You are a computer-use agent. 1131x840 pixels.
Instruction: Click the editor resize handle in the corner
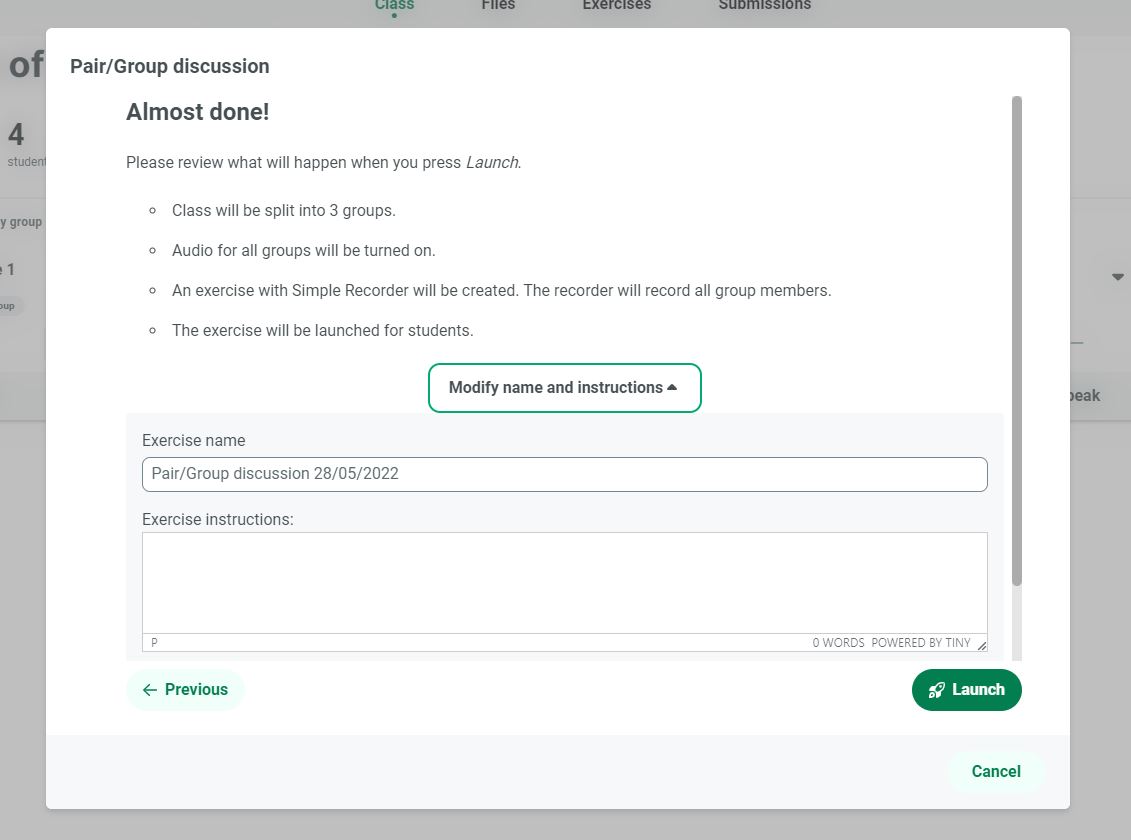981,645
